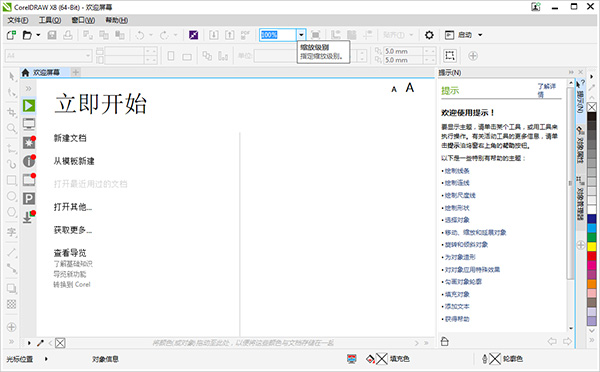600x372 pixels.
Task: Click the Open folder icon in toolbar
Action: tap(27, 35)
